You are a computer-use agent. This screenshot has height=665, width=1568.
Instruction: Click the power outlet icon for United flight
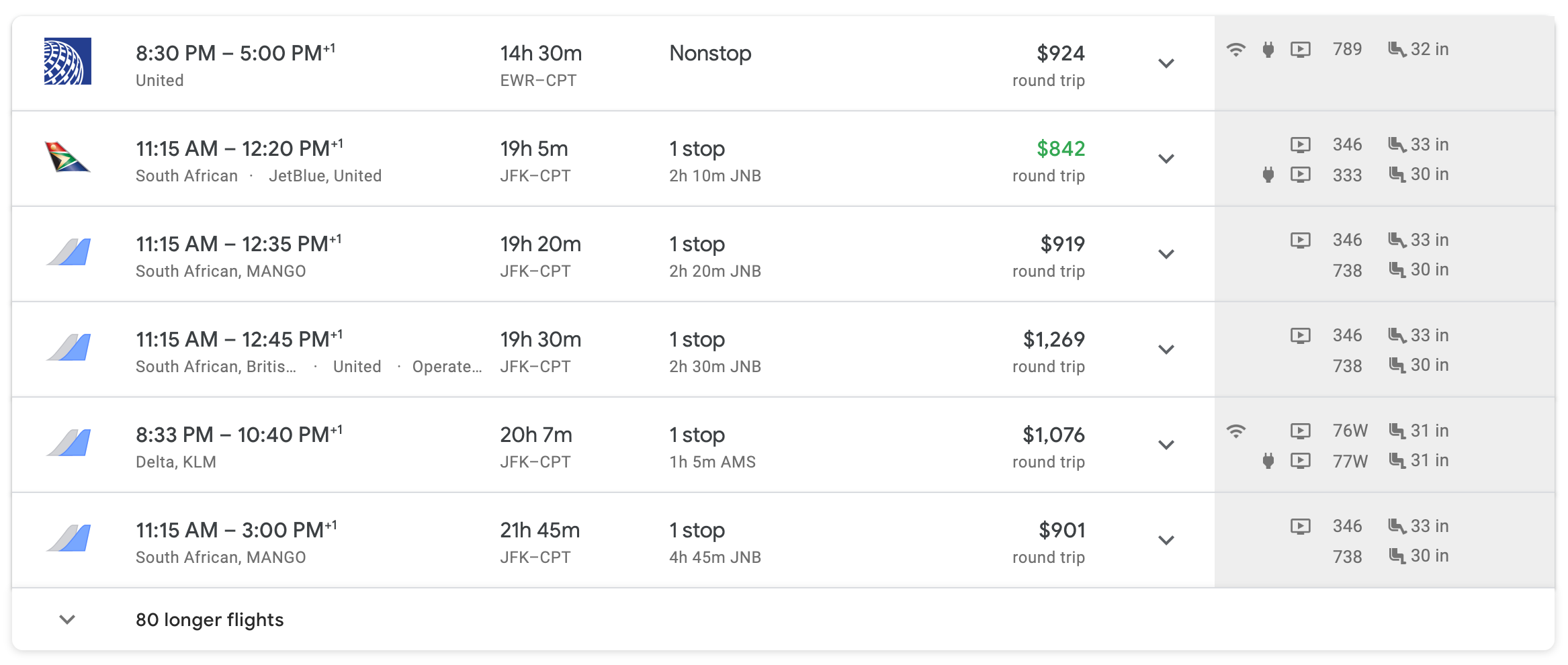[1268, 49]
